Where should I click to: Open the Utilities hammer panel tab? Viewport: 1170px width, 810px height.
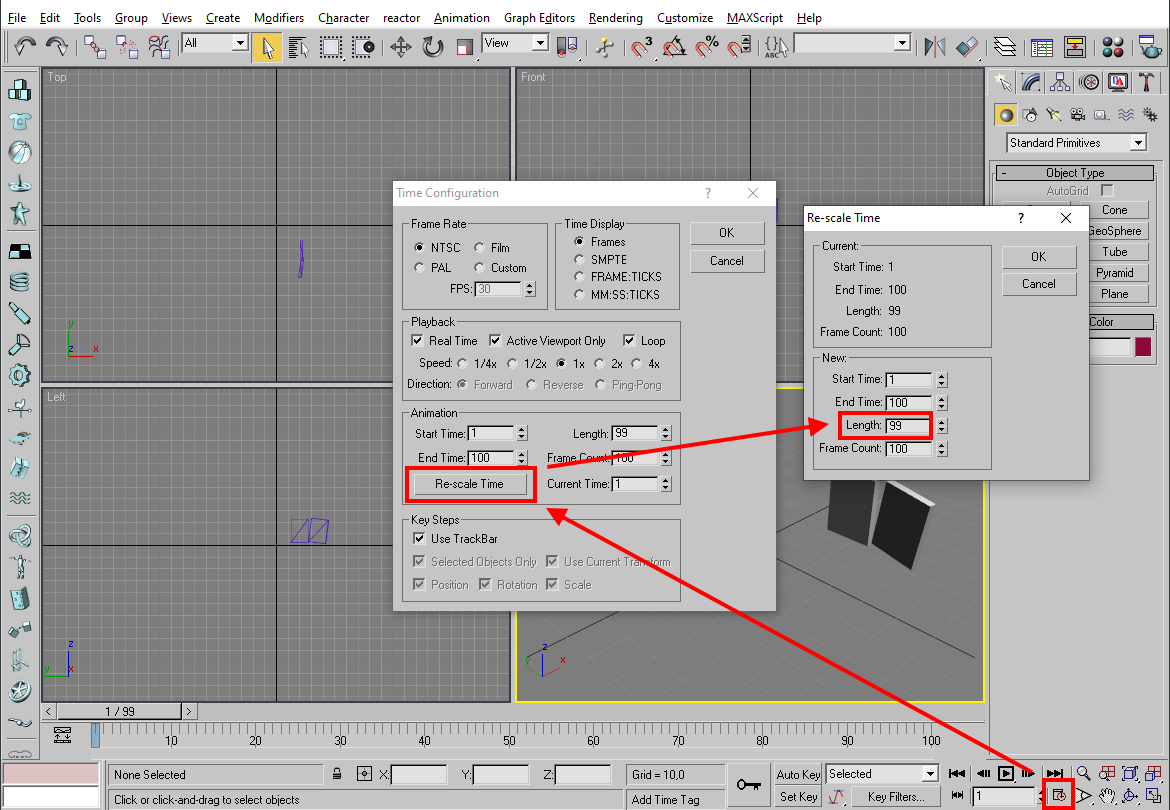1147,82
